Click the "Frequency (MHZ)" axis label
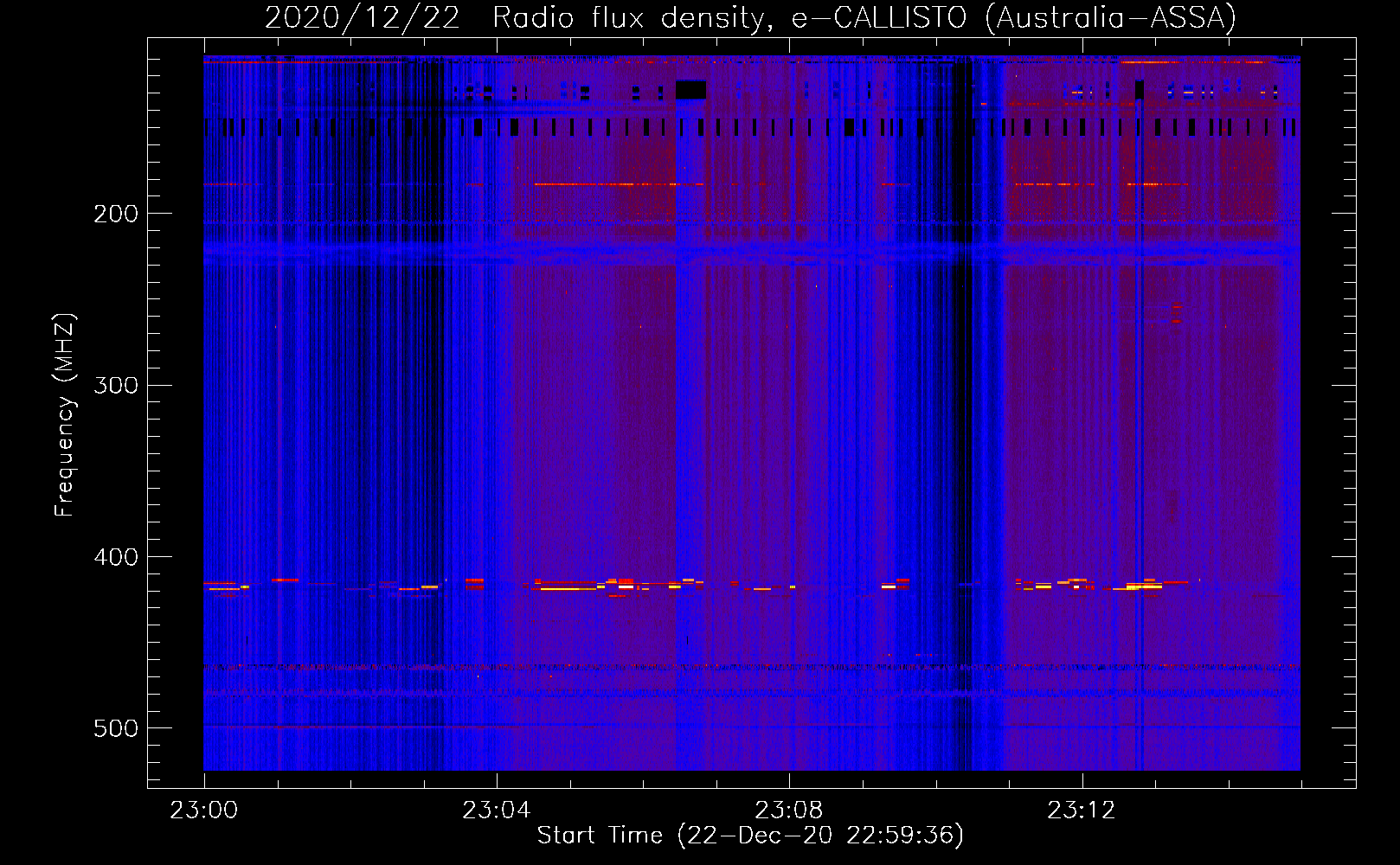 pos(65,415)
